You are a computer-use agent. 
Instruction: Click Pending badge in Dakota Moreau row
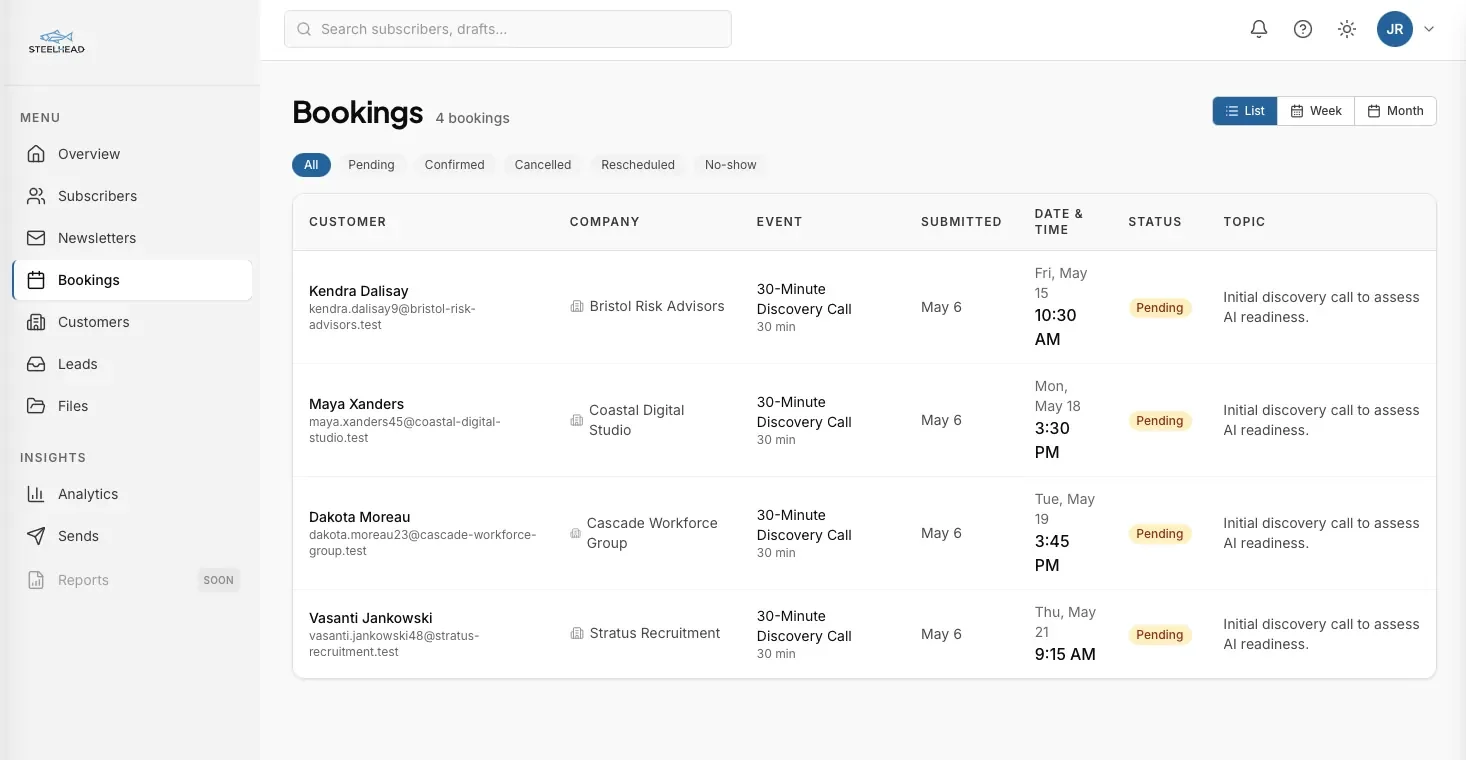(x=1160, y=534)
